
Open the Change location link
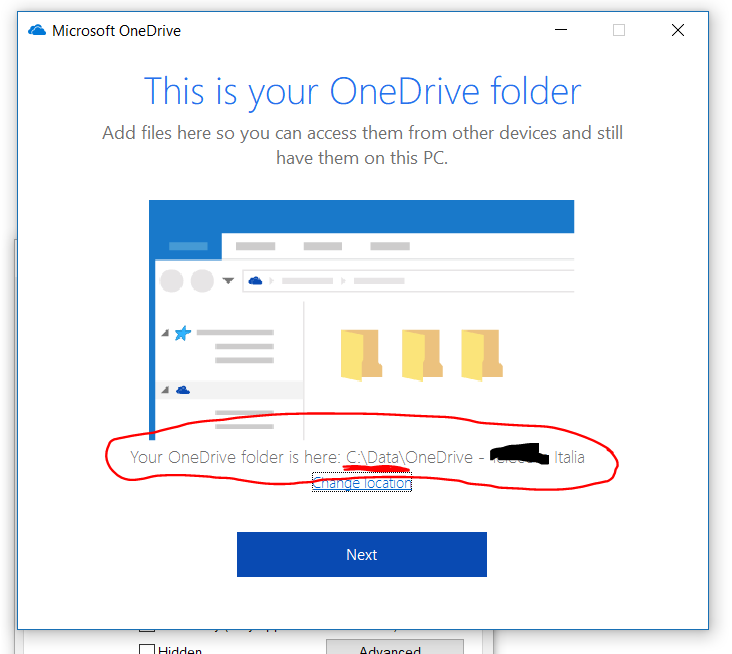click(361, 484)
